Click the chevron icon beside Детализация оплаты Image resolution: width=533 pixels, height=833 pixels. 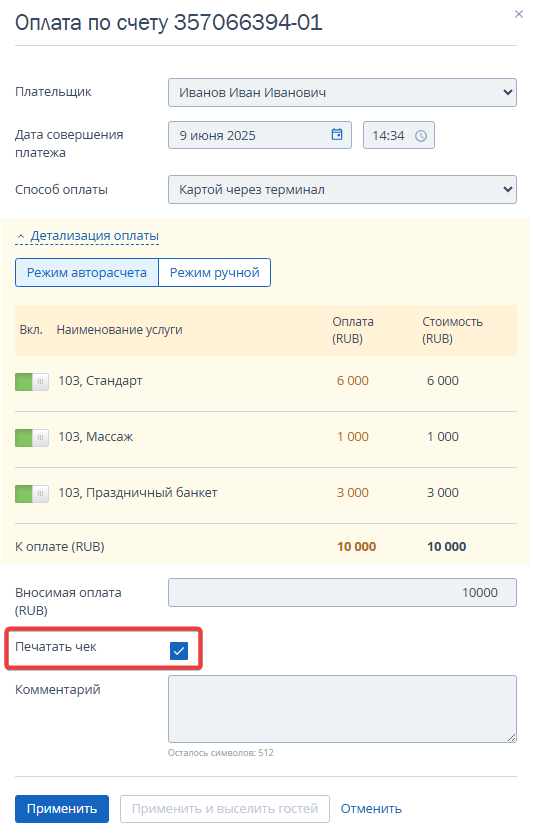(x=21, y=236)
